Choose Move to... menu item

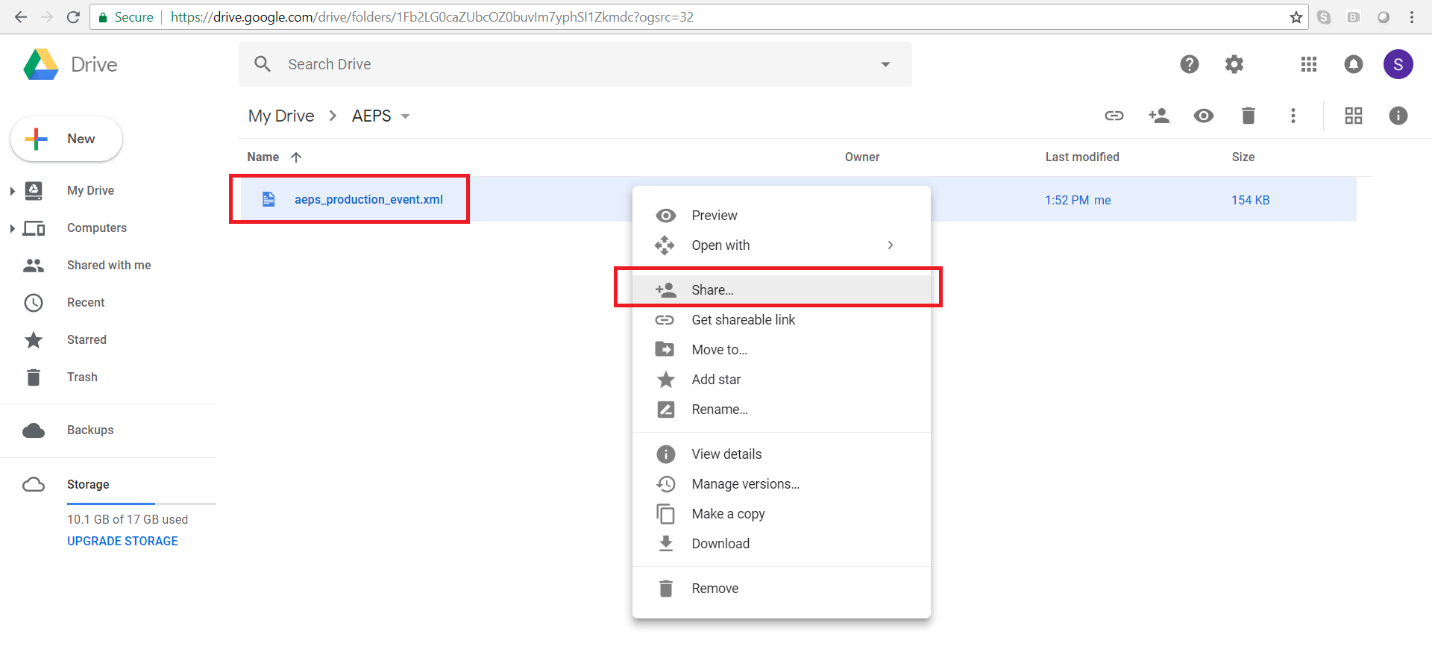tap(782, 350)
